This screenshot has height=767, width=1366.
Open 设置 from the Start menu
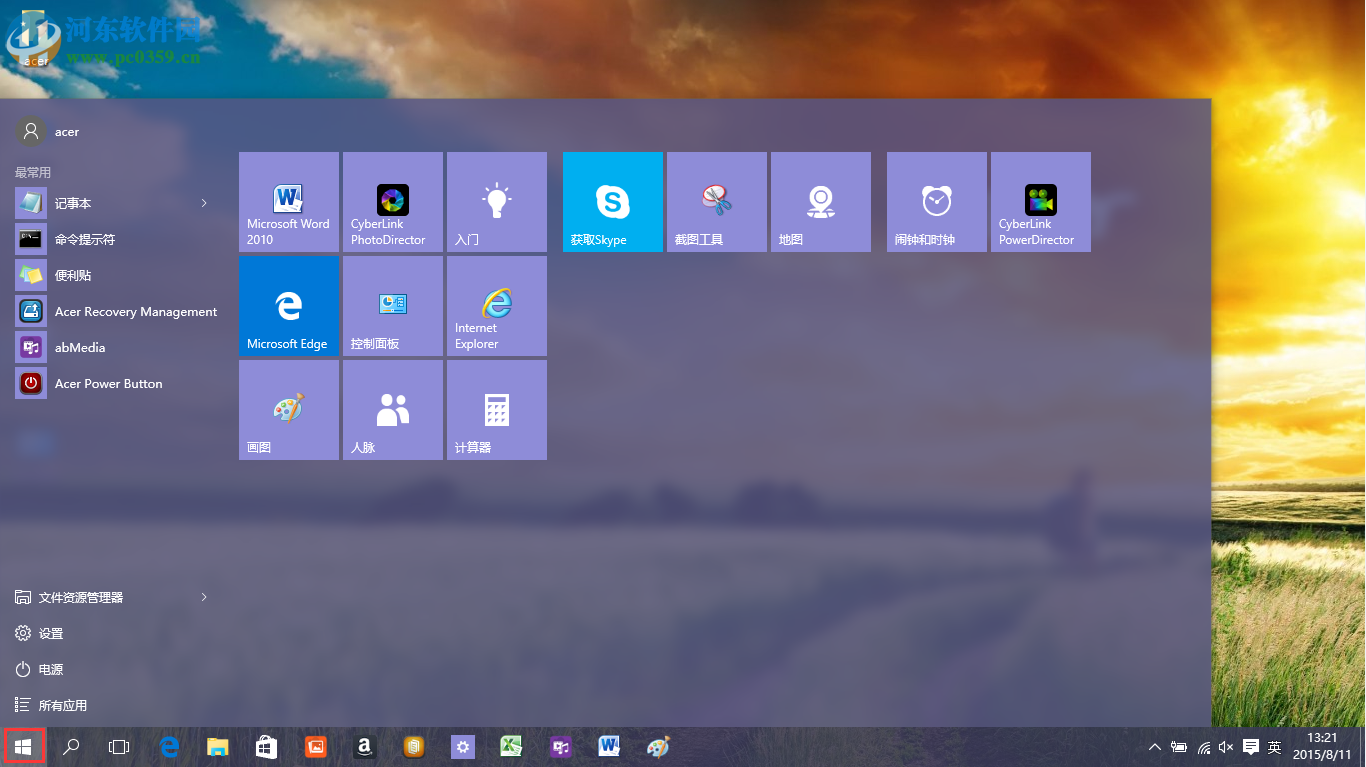[x=50, y=633]
